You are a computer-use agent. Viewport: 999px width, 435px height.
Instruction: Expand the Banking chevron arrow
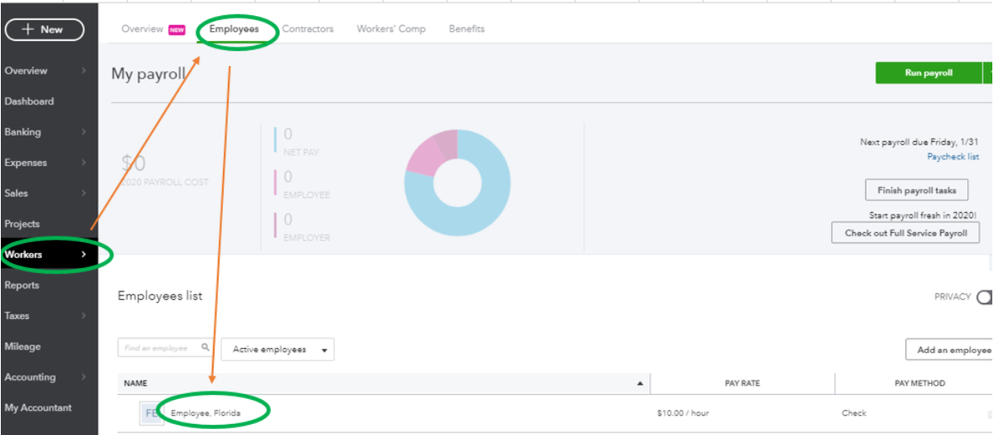click(x=83, y=132)
